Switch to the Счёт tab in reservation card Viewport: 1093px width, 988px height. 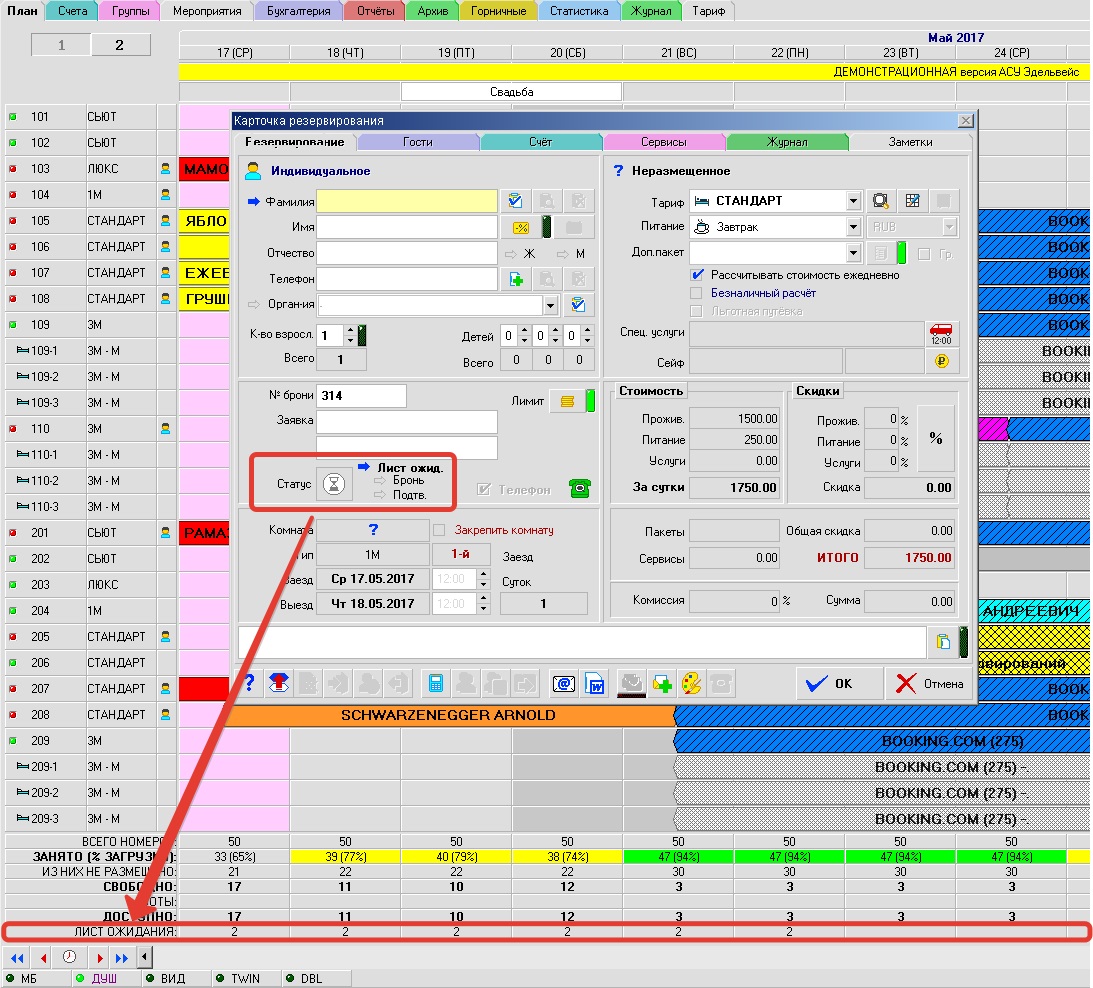pyautogui.click(x=540, y=142)
